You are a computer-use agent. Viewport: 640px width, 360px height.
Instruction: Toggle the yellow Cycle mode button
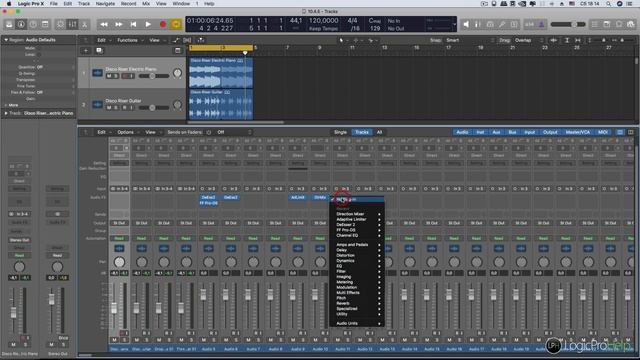tap(176, 24)
